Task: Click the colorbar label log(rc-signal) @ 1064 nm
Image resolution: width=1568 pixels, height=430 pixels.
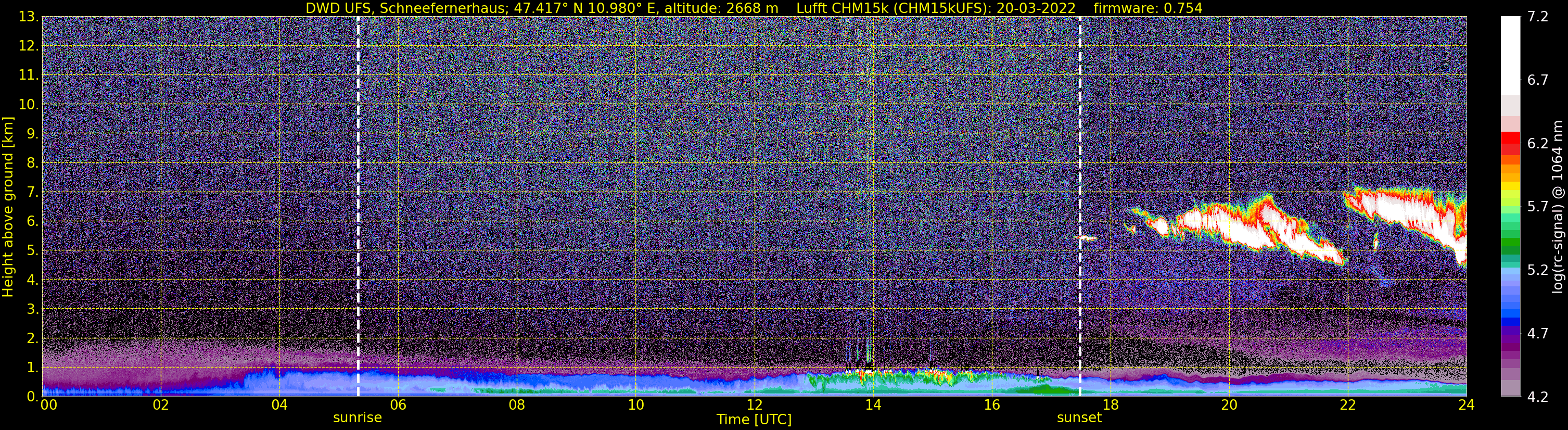Action: 1559,207
